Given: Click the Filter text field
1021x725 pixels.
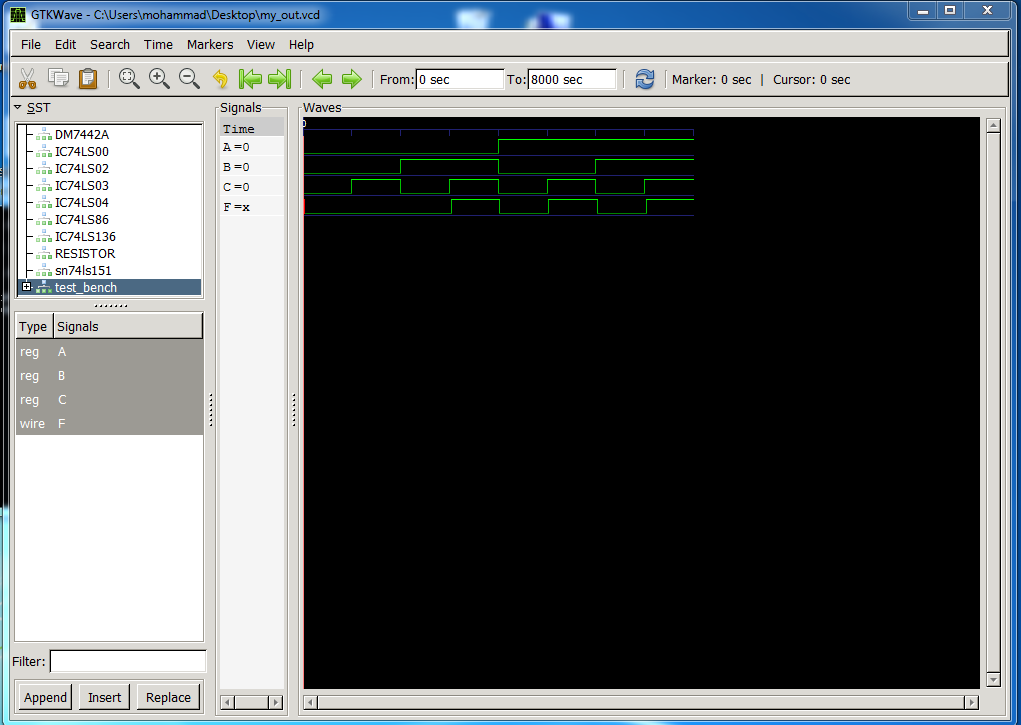Looking at the screenshot, I should [x=128, y=661].
